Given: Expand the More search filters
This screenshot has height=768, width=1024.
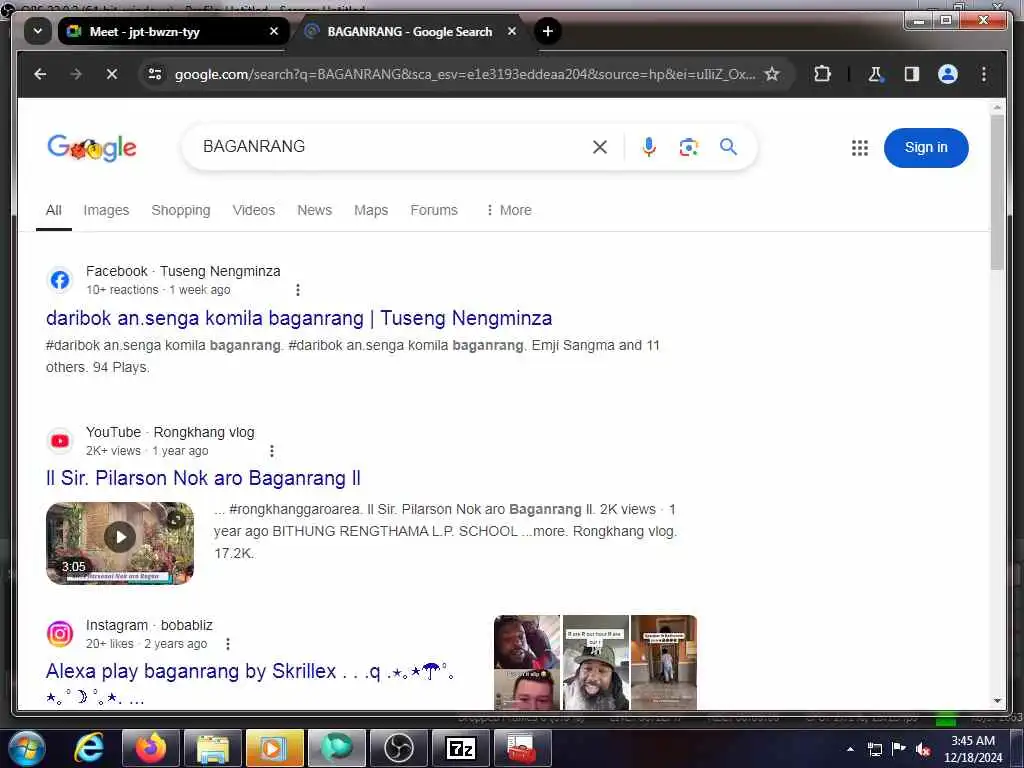Looking at the screenshot, I should point(509,210).
